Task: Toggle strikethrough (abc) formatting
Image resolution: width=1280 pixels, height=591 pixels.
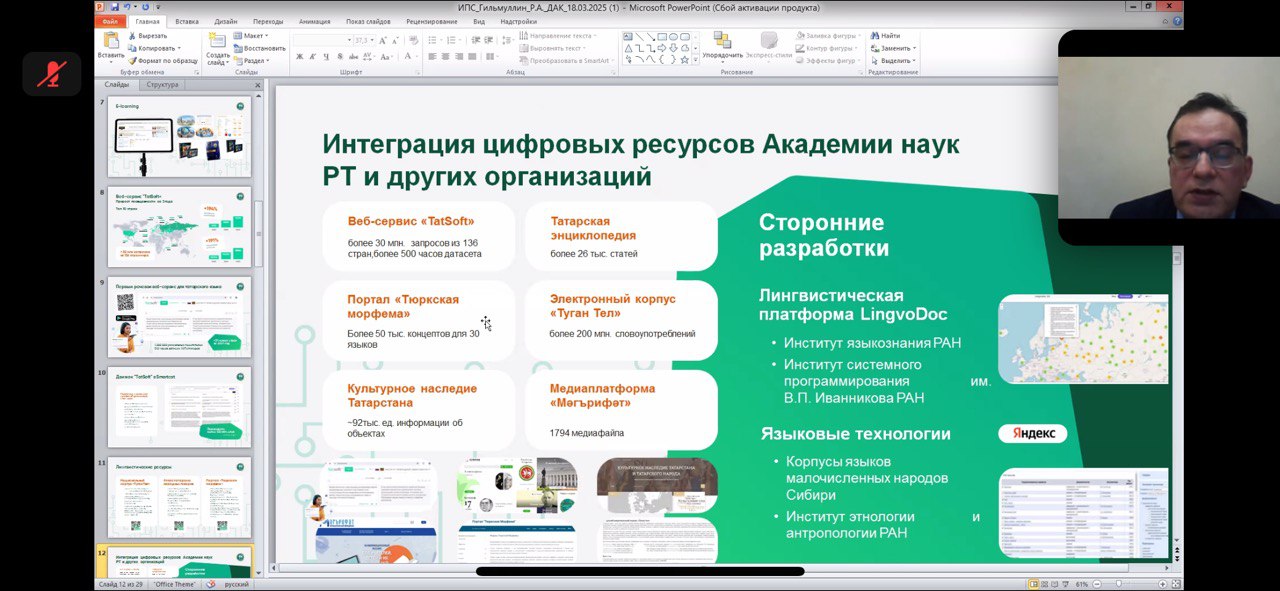Action: (x=353, y=57)
